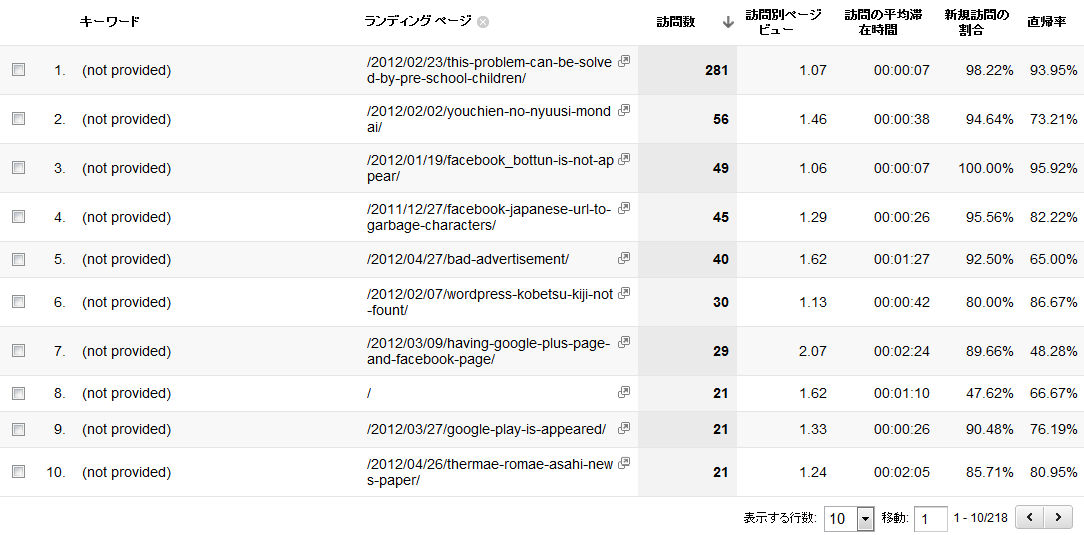Screen dimensions: 1084x535
Task: Check the checkbox for row 1
Action: (x=18, y=70)
